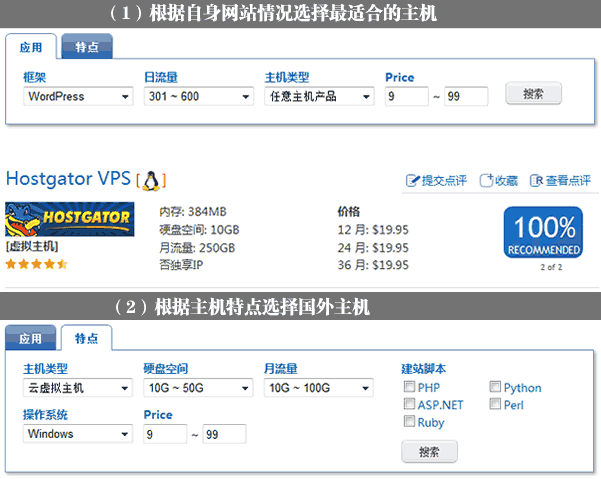Check the Python script checkbox
601x479 pixels.
pyautogui.click(x=495, y=387)
